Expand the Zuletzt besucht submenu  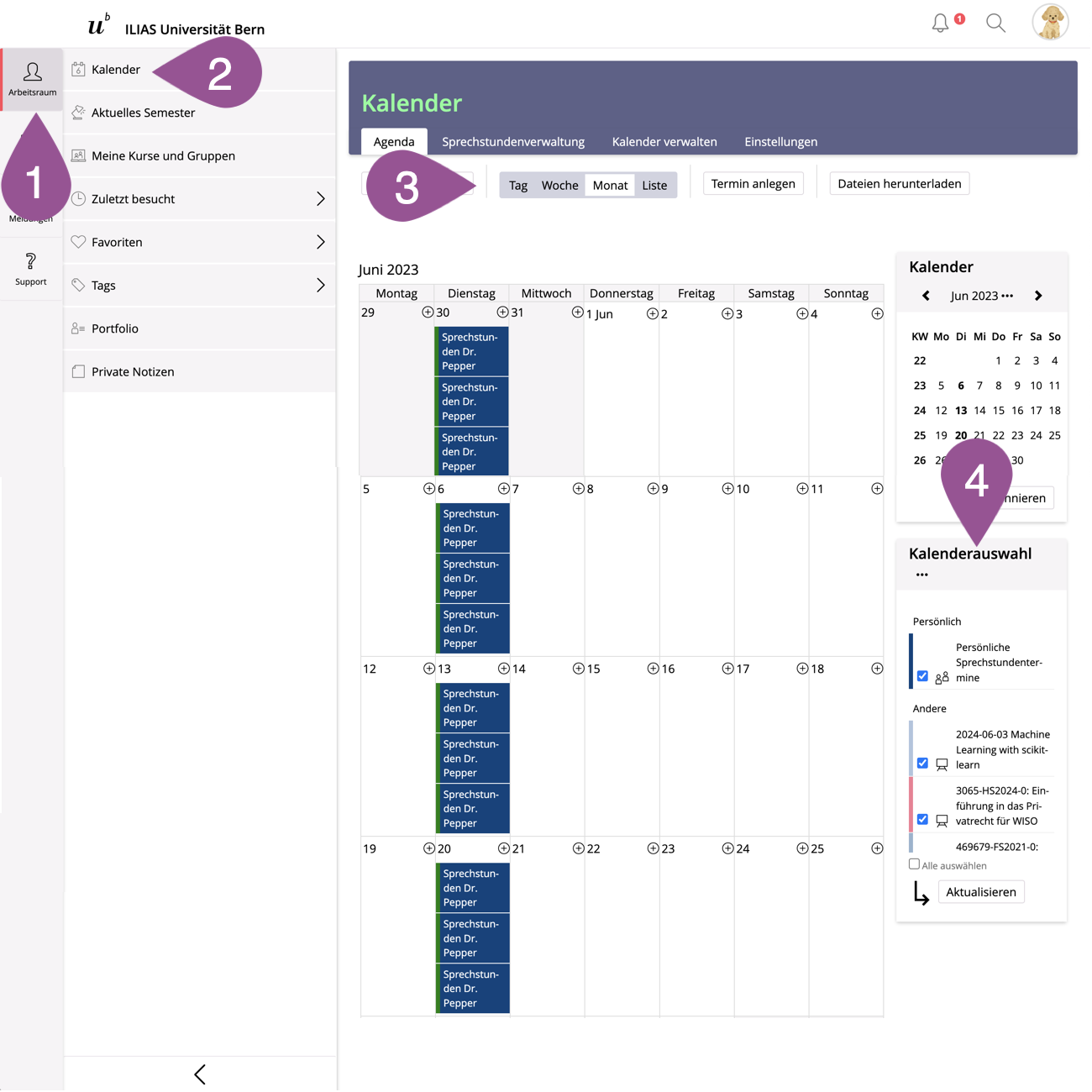(x=320, y=199)
